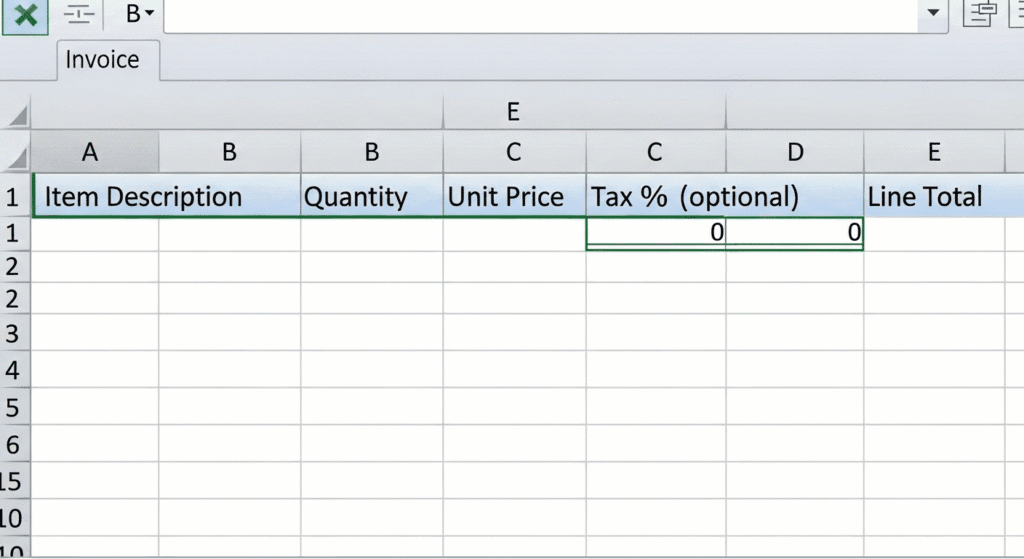Click the Unit Price header cell
This screenshot has height=559, width=1024.
tap(506, 197)
